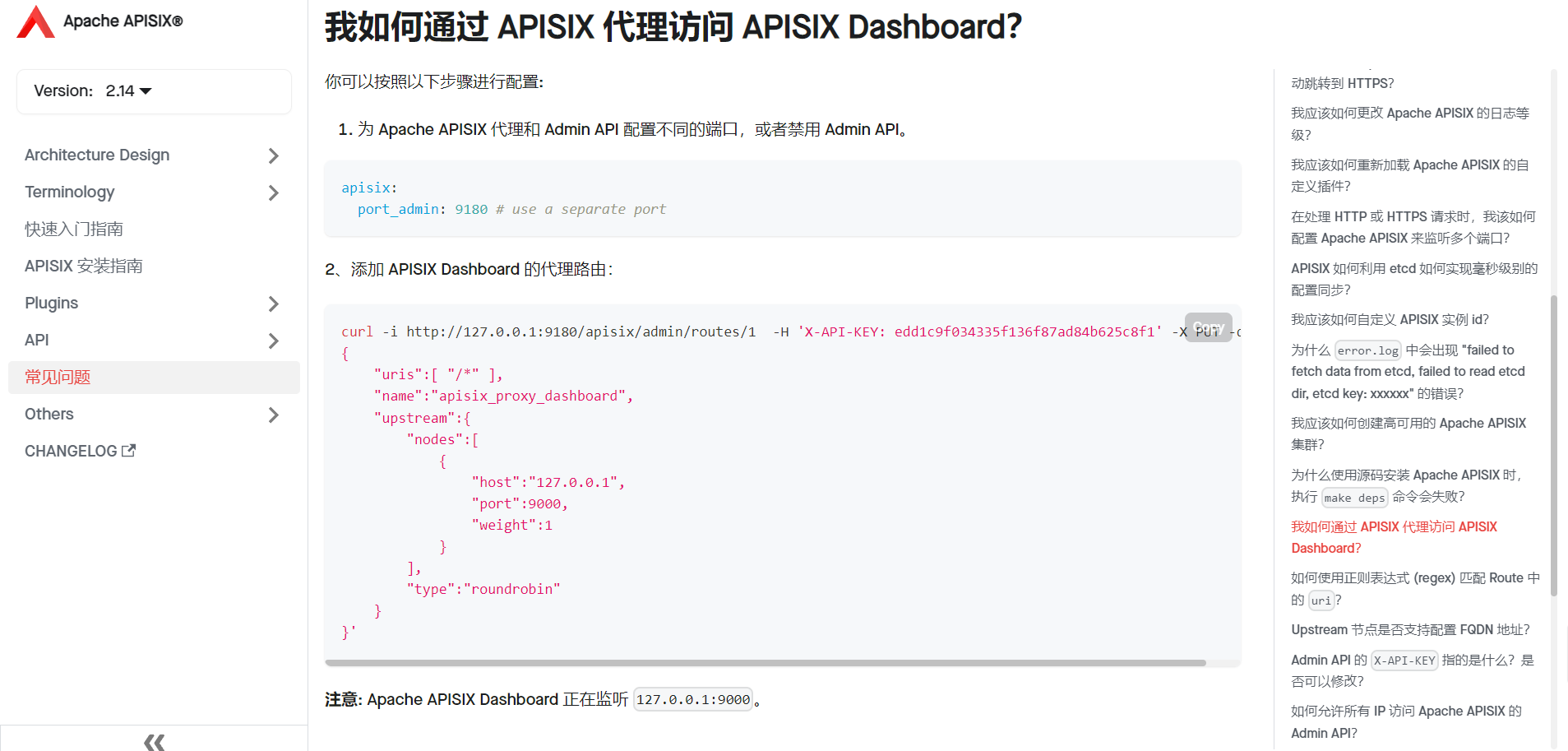The width and height of the screenshot is (1568, 751).
Task: Jump to 重新加载自定义插件 section link
Action: click(x=1409, y=175)
